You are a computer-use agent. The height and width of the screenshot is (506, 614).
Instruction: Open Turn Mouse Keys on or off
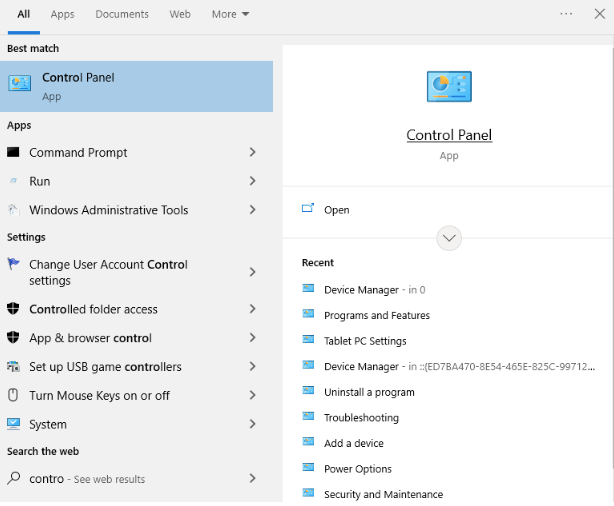coord(136,395)
